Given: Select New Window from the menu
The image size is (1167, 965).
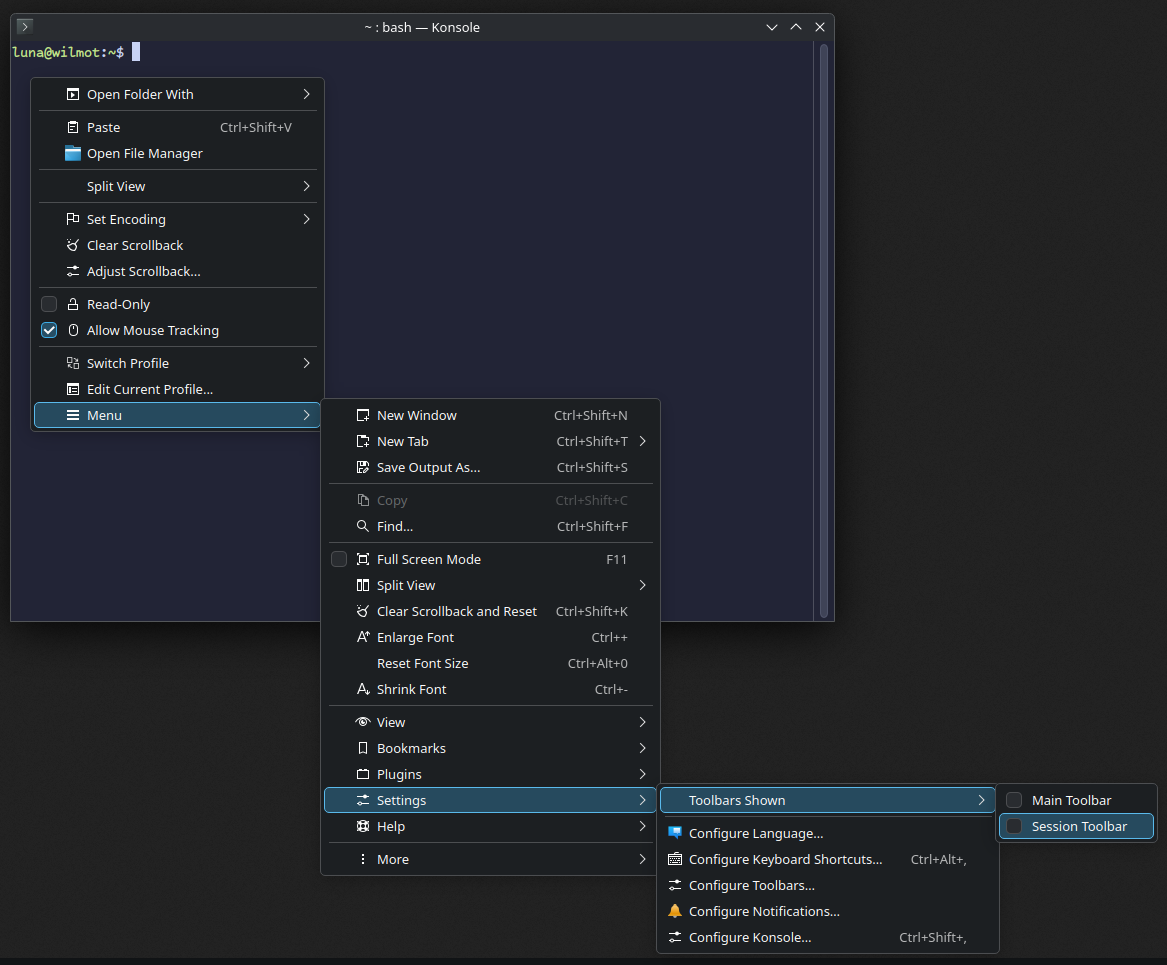Looking at the screenshot, I should pos(416,415).
